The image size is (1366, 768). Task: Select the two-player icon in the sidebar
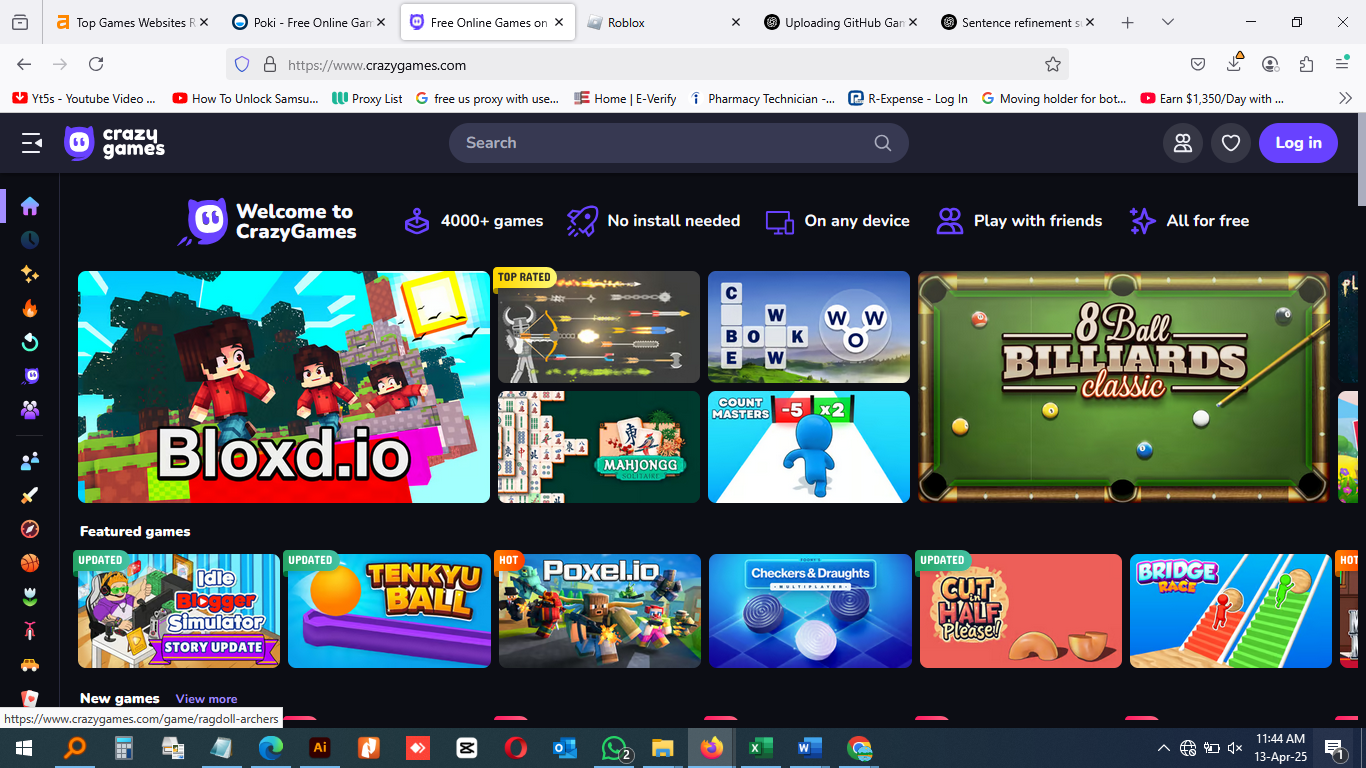pos(30,461)
